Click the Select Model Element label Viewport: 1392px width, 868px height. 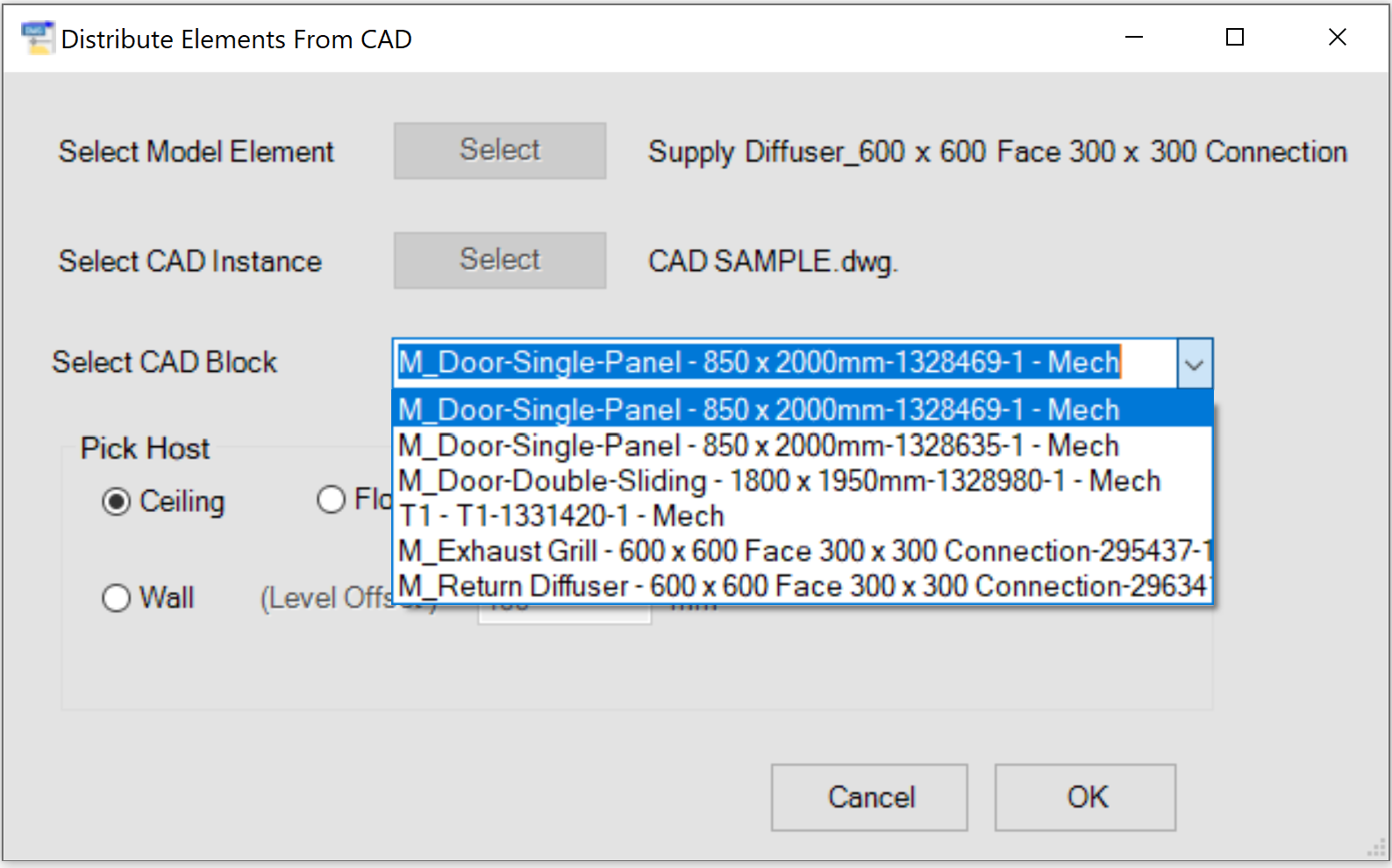point(196,152)
